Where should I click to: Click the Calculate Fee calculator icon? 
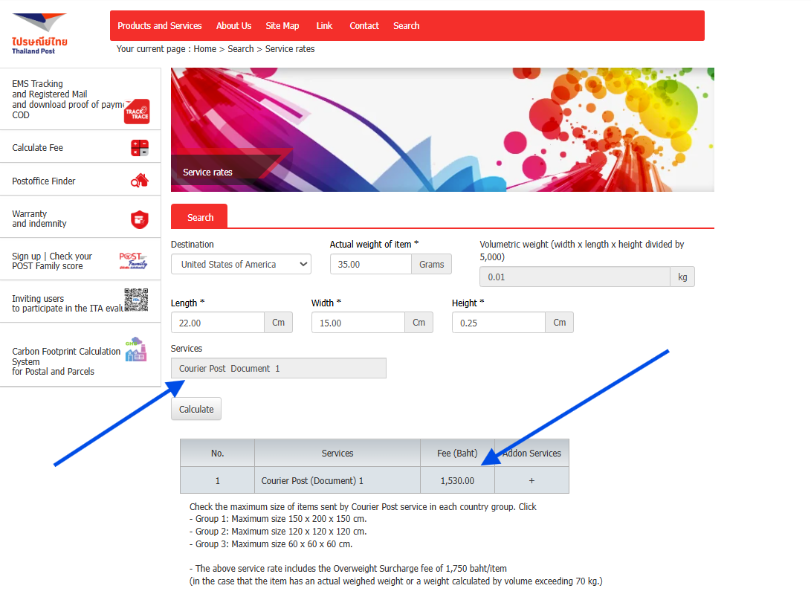click(x=139, y=148)
